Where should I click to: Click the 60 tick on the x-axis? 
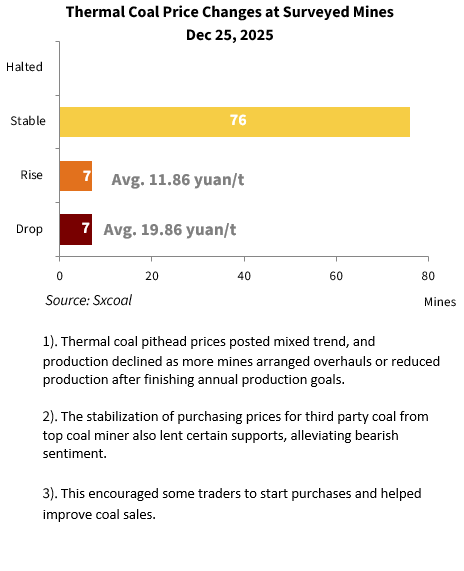click(x=336, y=276)
